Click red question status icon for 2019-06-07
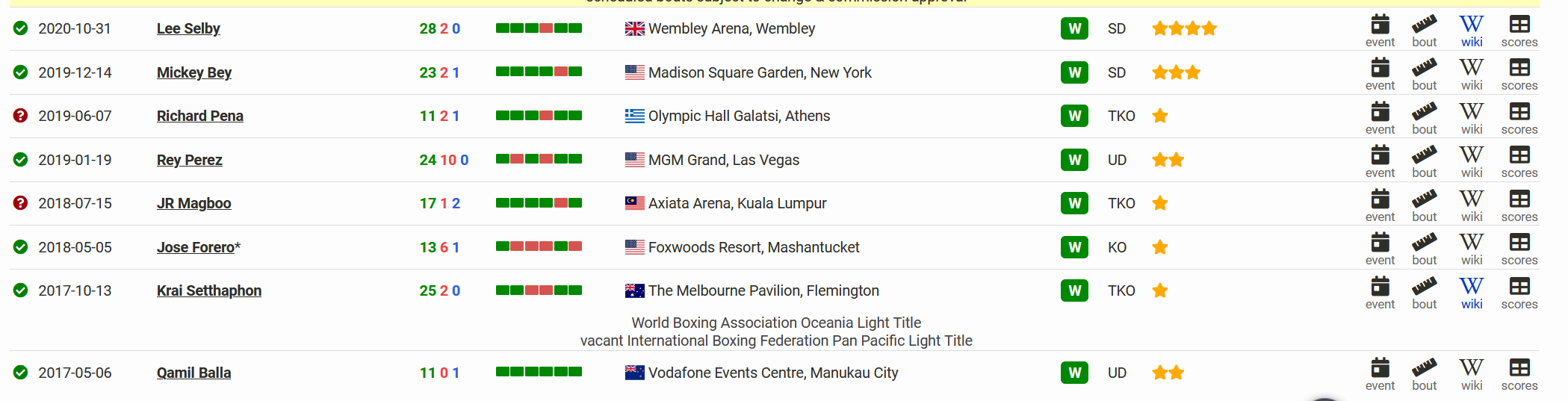The width and height of the screenshot is (1568, 401). 21,116
